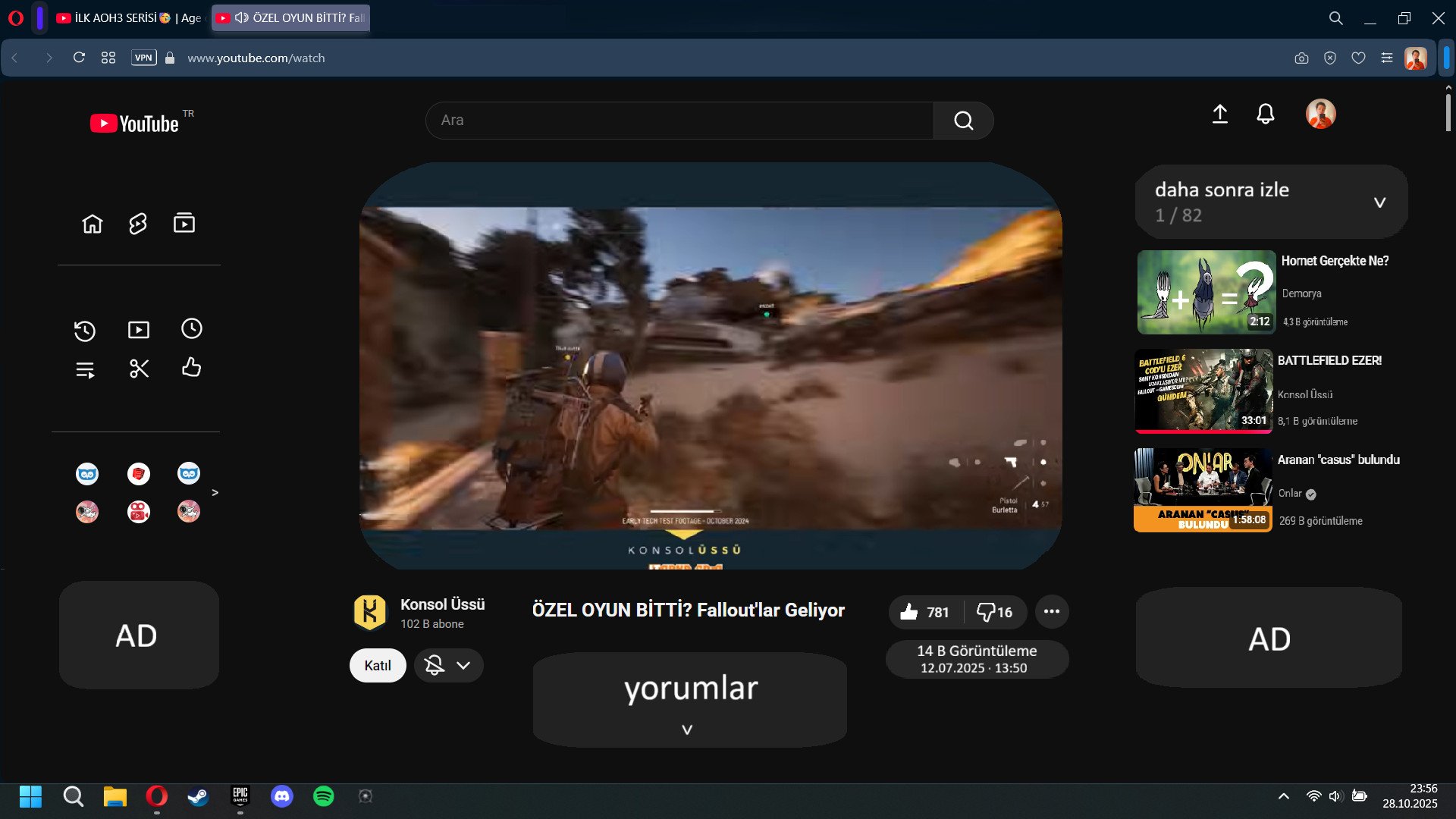Switch to the İLK AOH3 SERİSİ tab
Image resolution: width=1456 pixels, height=819 pixels.
pos(129,17)
